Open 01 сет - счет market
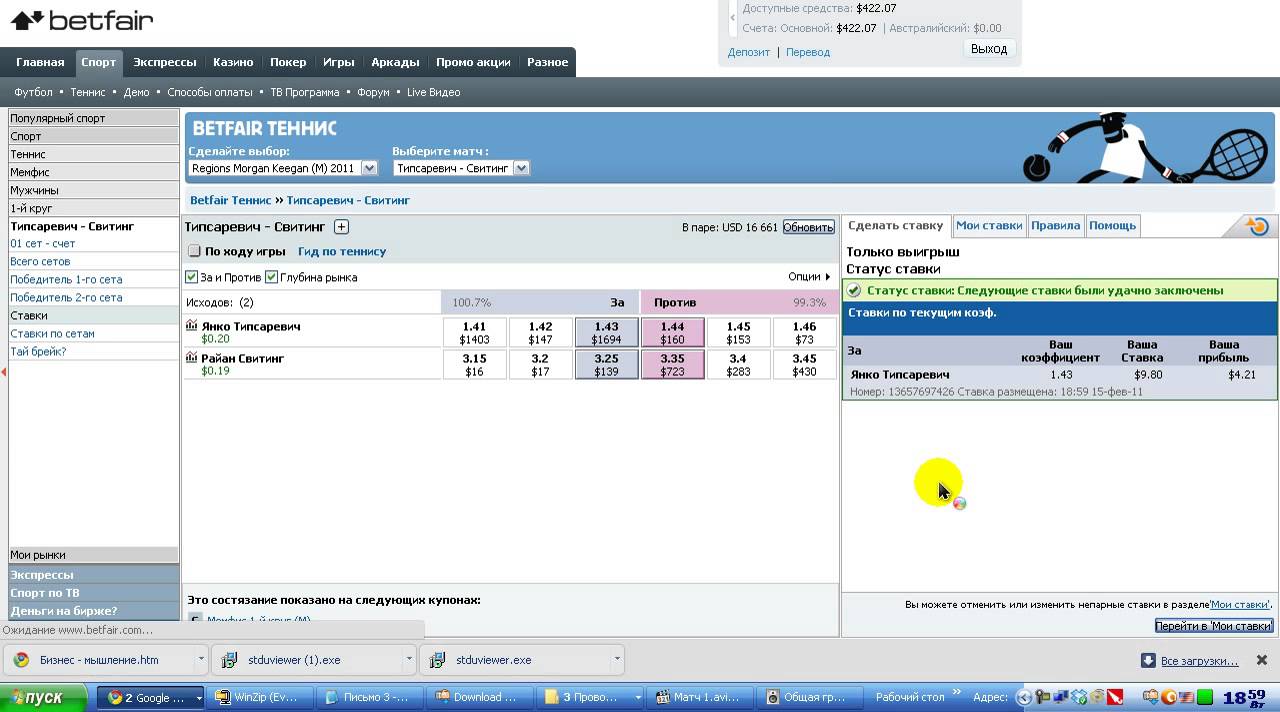 43,244
